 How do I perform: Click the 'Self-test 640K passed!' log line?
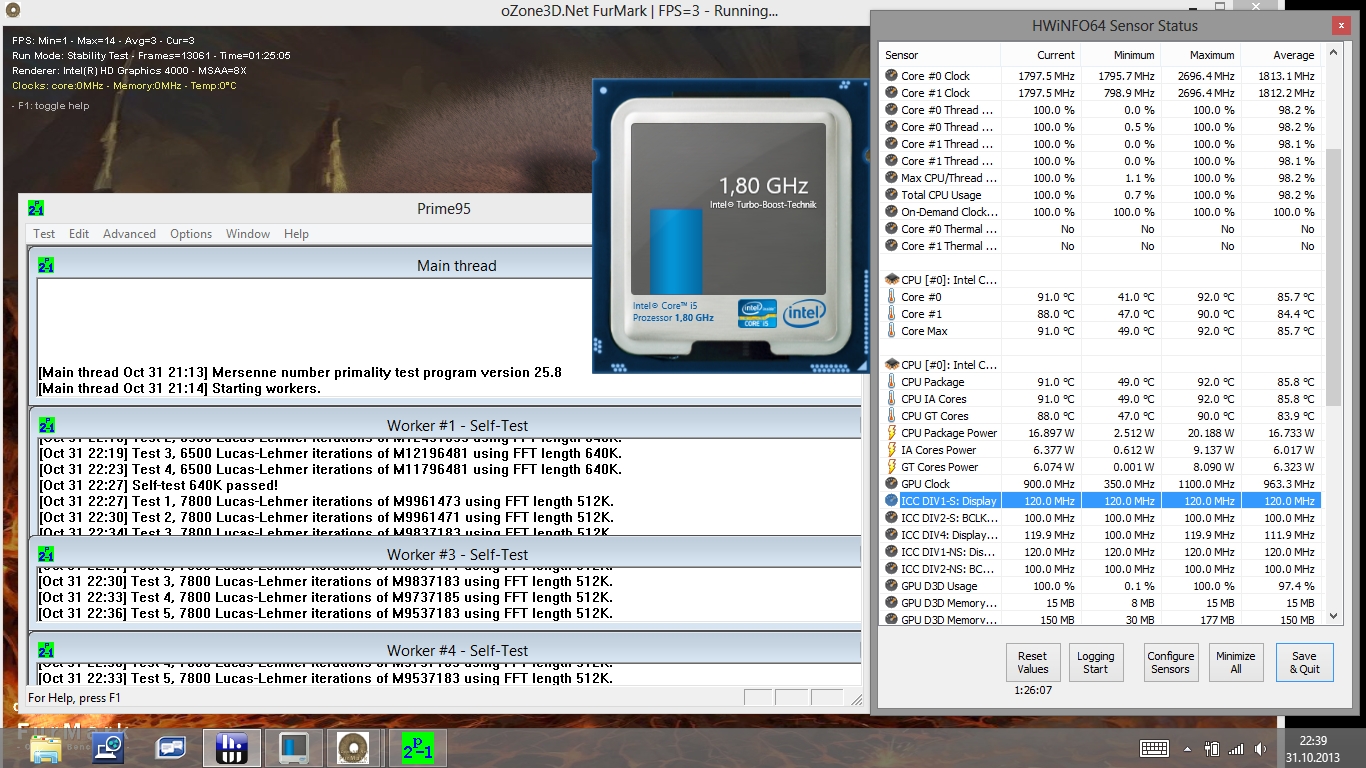[158, 485]
